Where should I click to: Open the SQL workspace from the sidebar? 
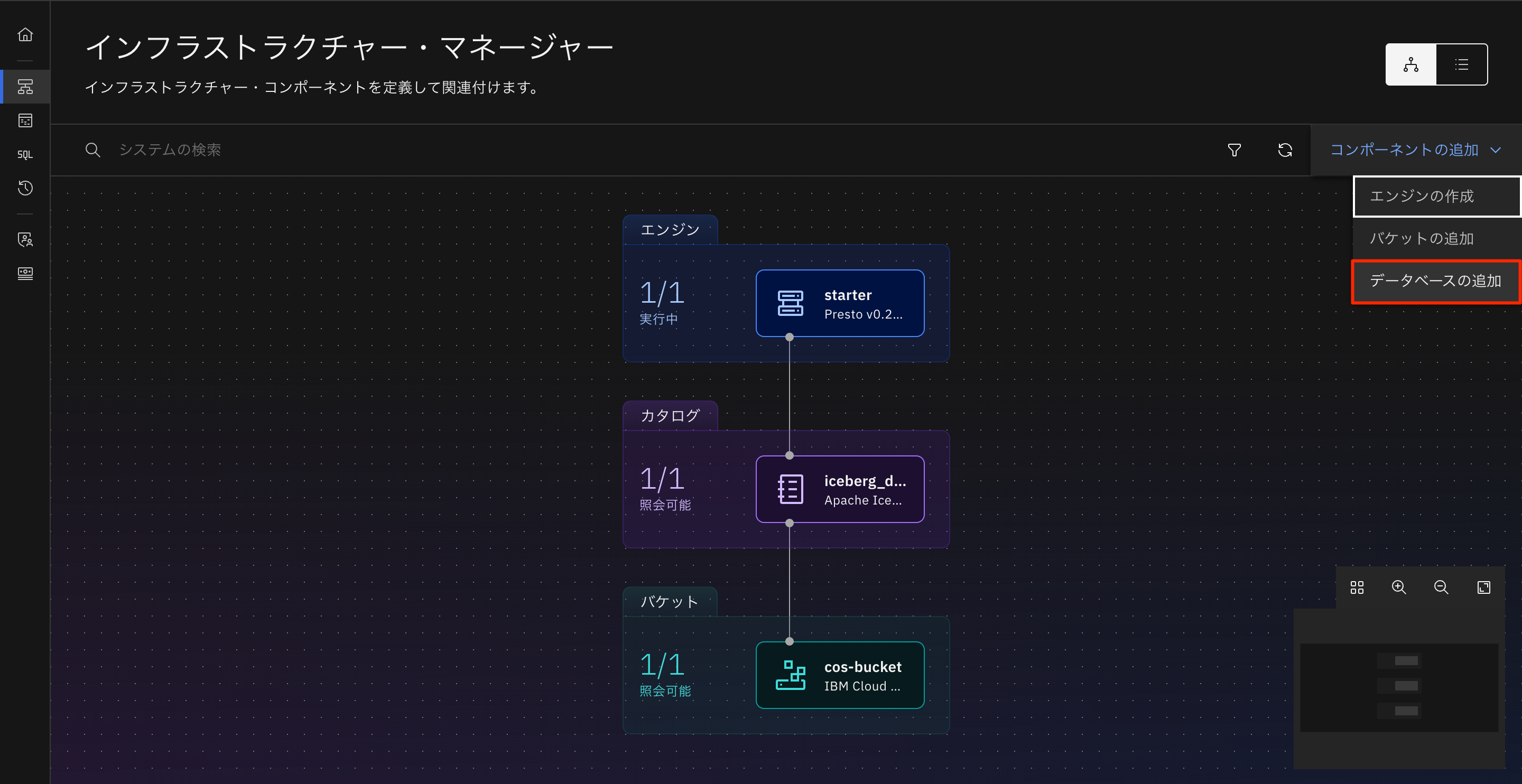(x=25, y=154)
